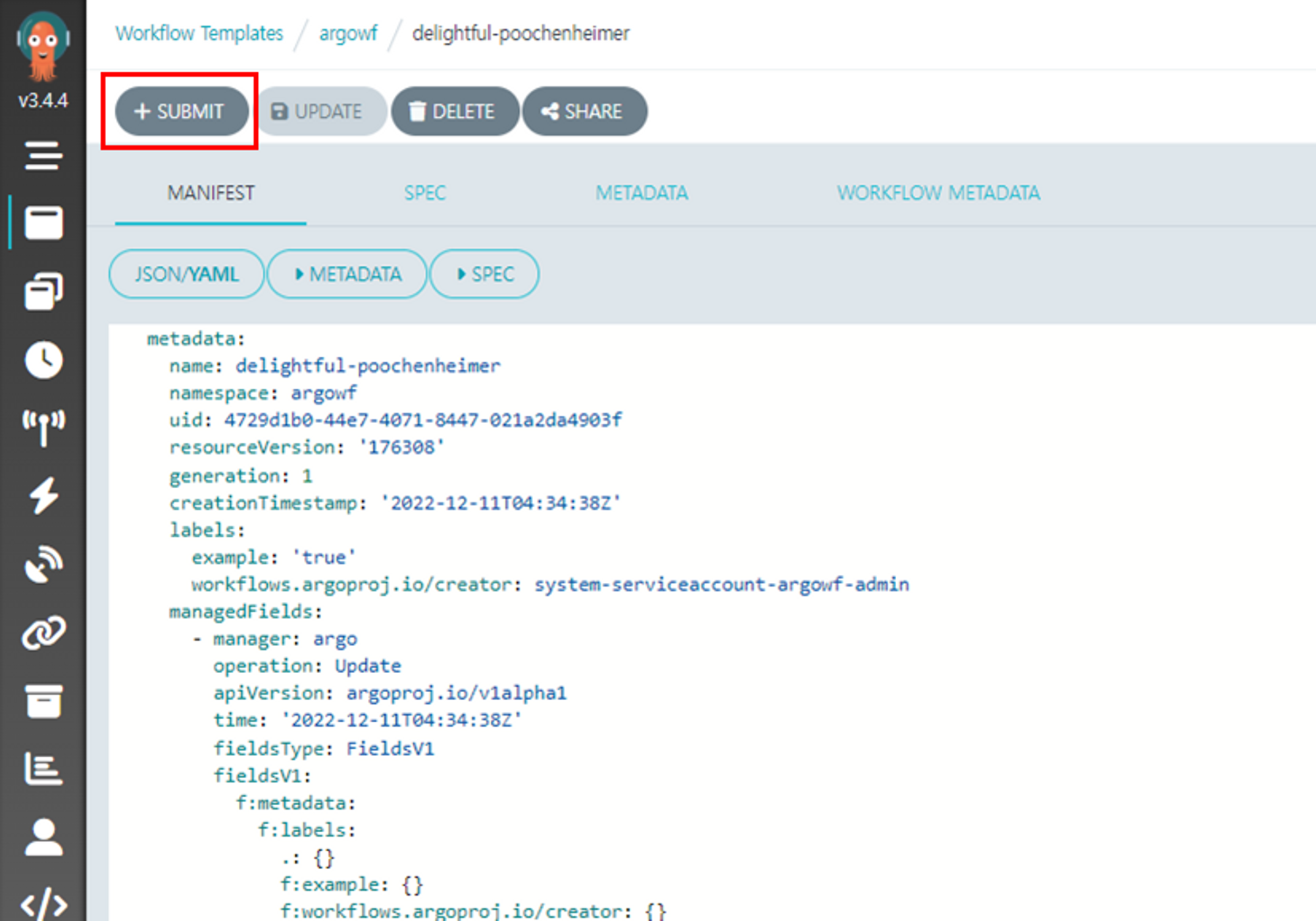Image resolution: width=1316 pixels, height=921 pixels.
Task: Expand the METADATA section pill
Action: [x=347, y=274]
